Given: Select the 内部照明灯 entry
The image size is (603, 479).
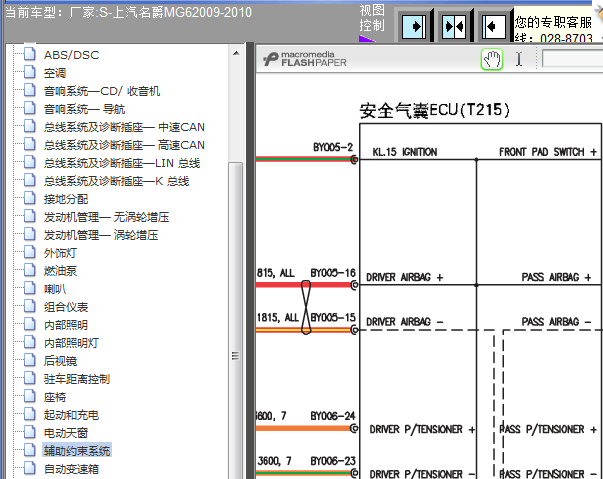Looking at the screenshot, I should (71, 343).
